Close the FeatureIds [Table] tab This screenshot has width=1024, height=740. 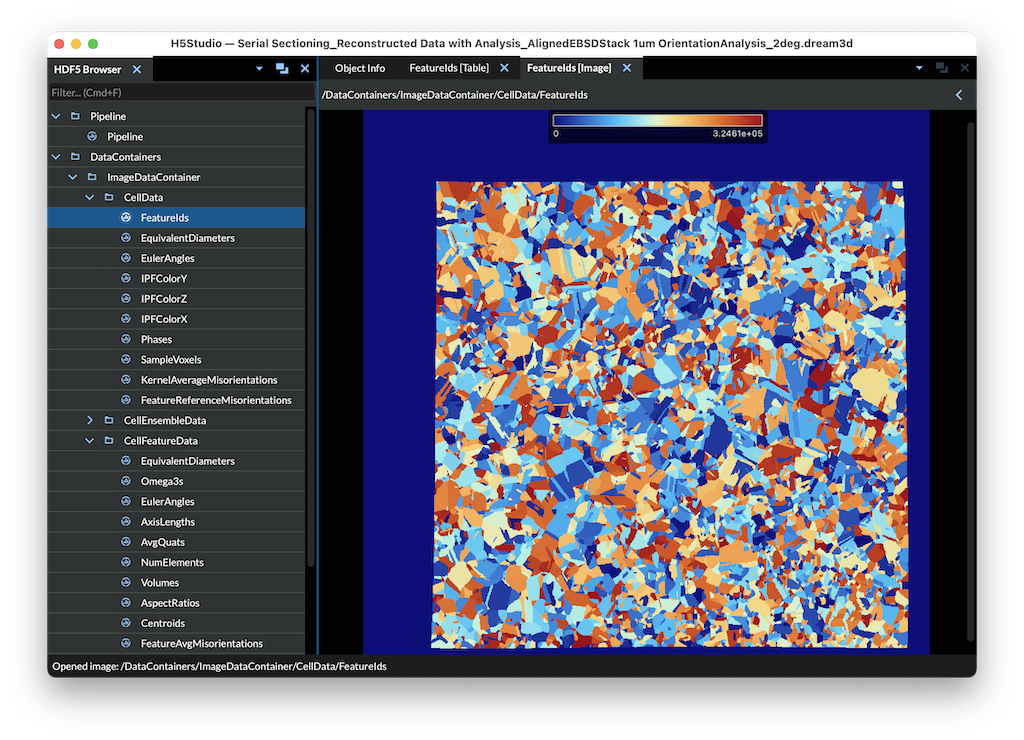coord(504,68)
